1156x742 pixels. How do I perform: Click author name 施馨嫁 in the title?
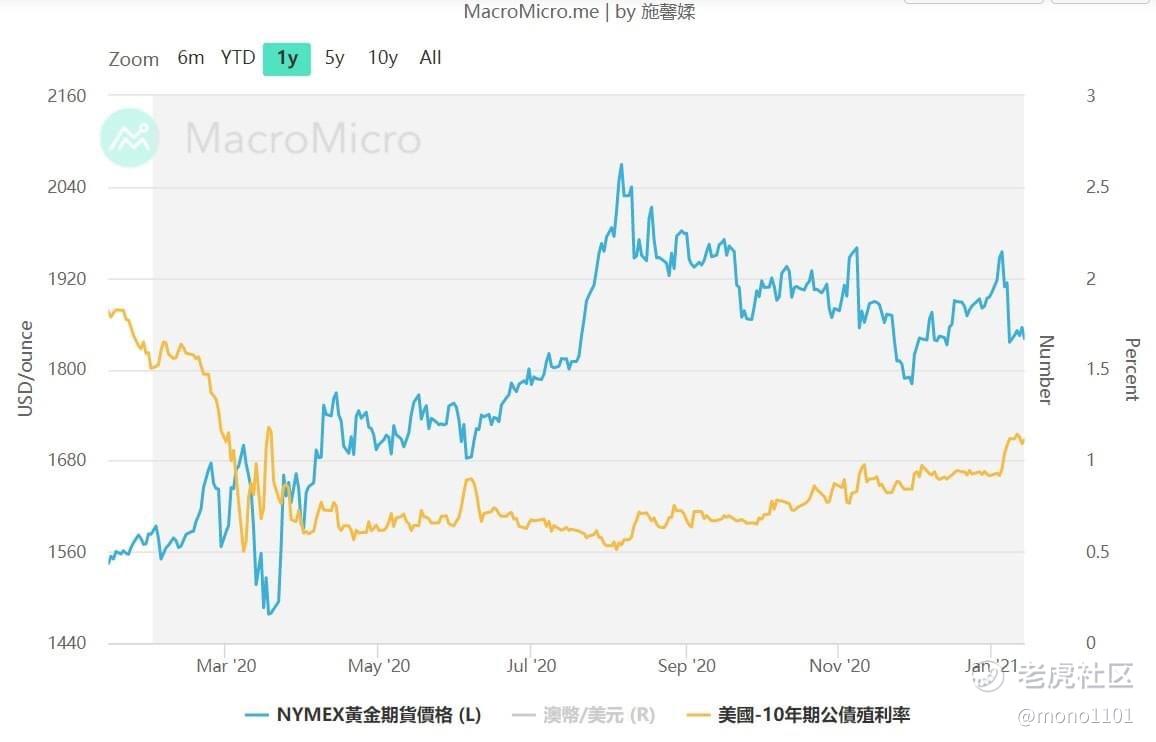668,12
